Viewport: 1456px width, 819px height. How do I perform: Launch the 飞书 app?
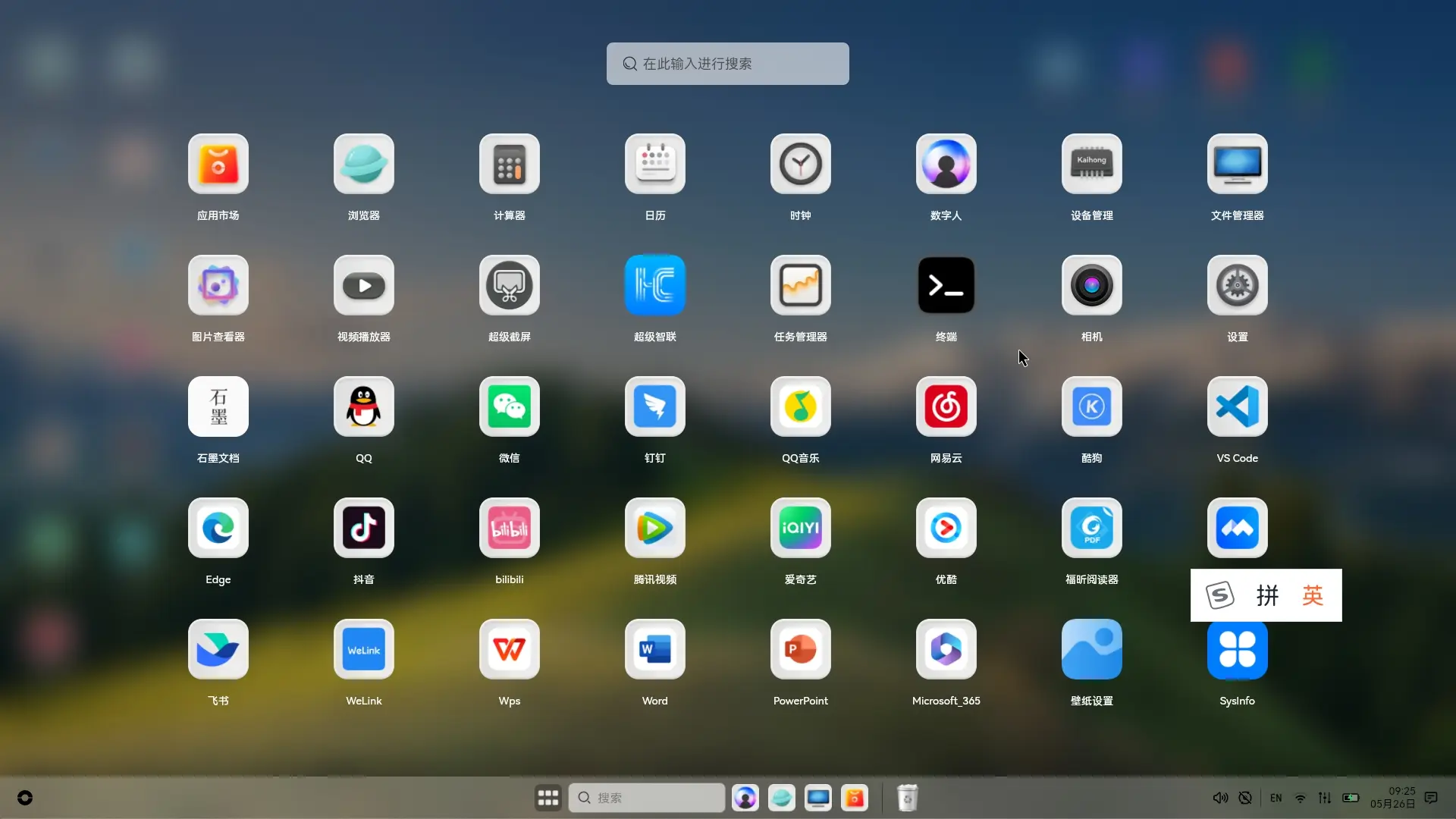pyautogui.click(x=218, y=649)
